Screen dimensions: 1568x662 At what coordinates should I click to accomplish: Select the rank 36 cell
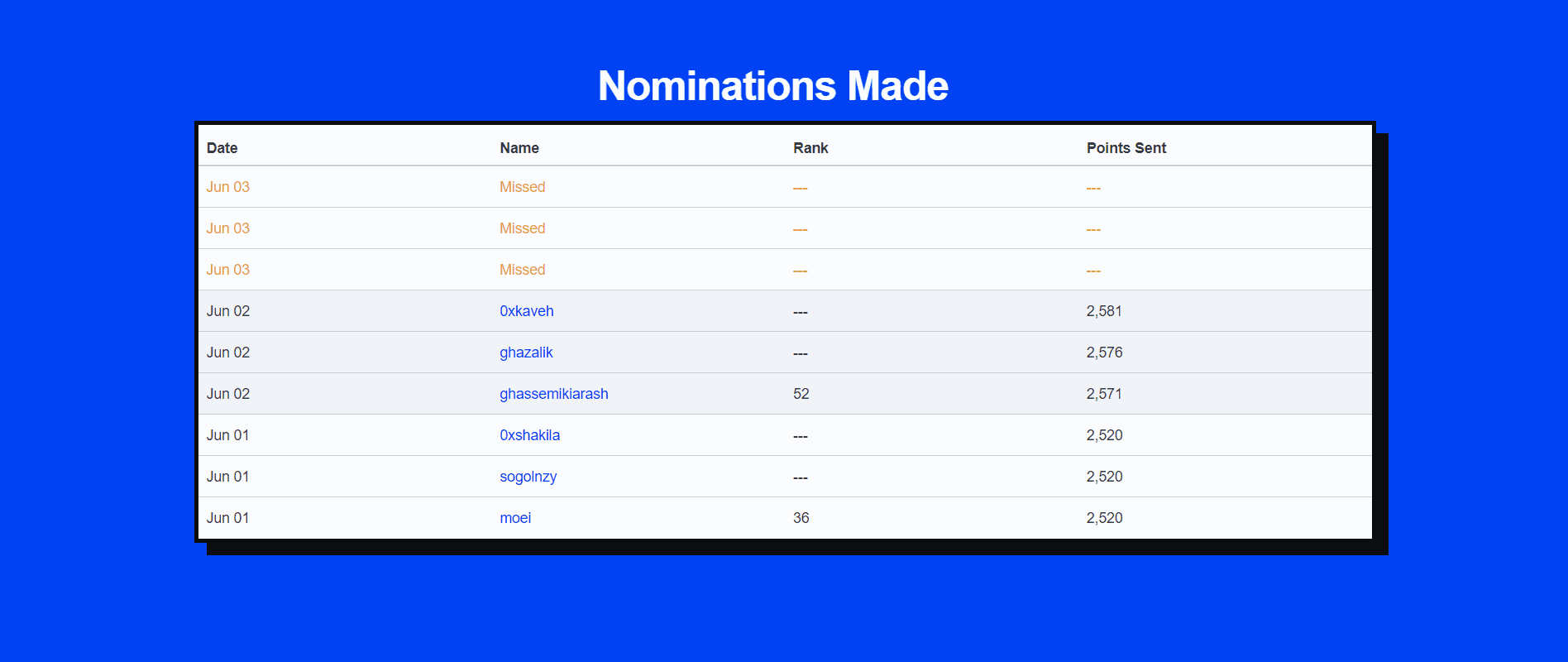coord(801,518)
